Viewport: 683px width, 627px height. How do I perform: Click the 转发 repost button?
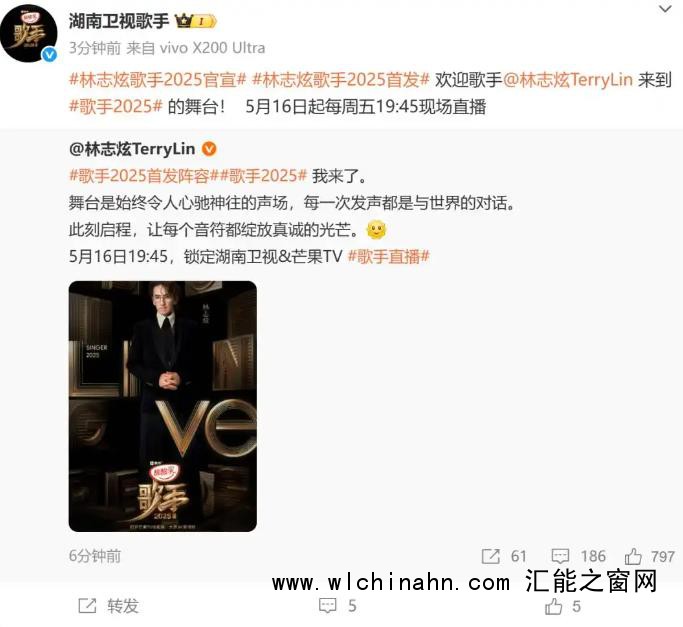pyautogui.click(x=108, y=606)
